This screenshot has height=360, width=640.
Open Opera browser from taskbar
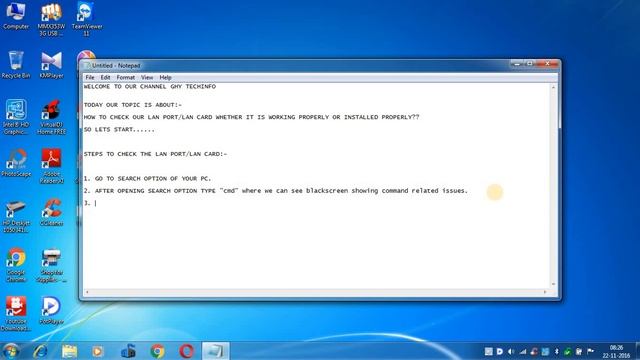pos(187,351)
